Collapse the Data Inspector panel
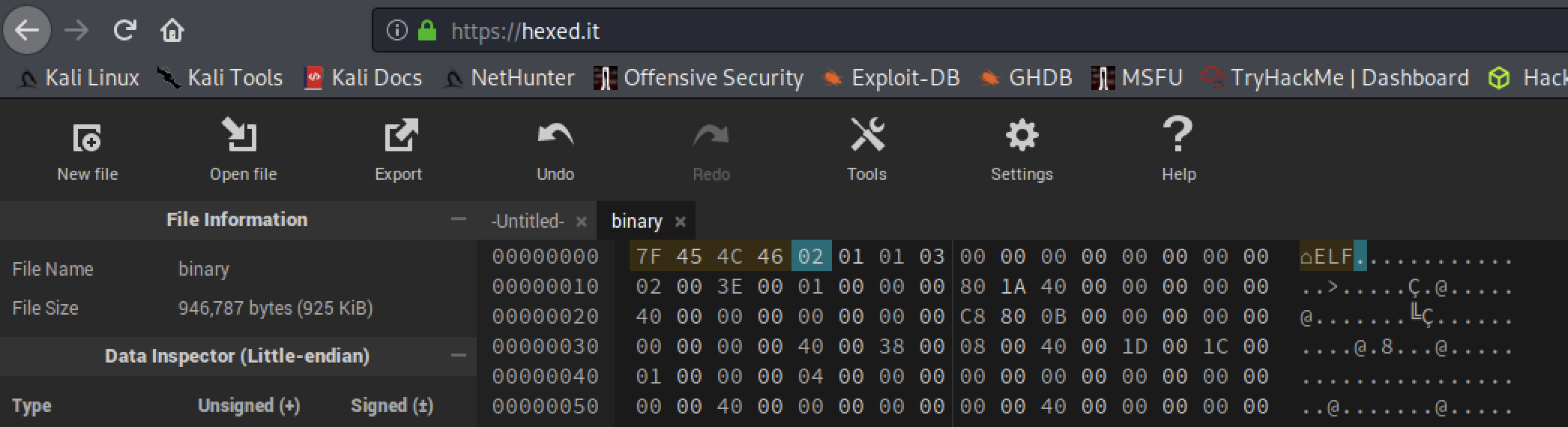 point(459,356)
